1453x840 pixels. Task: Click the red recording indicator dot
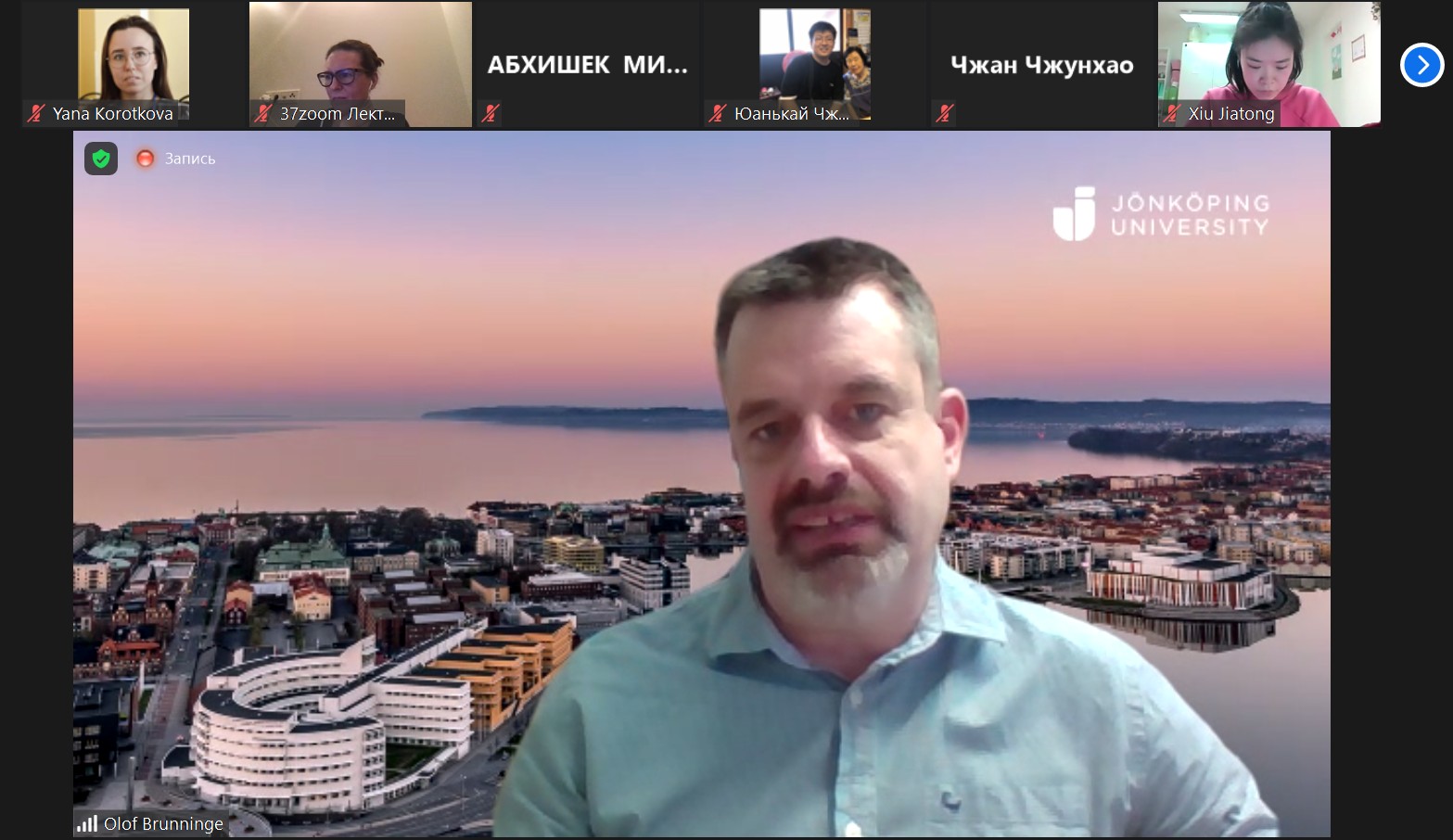coord(146,159)
